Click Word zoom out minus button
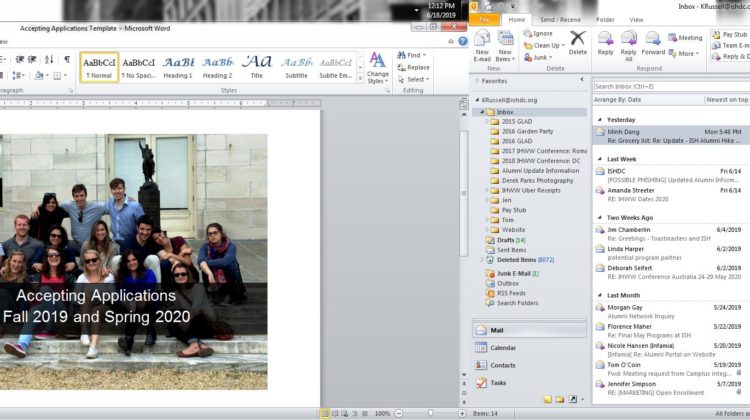 coord(399,413)
